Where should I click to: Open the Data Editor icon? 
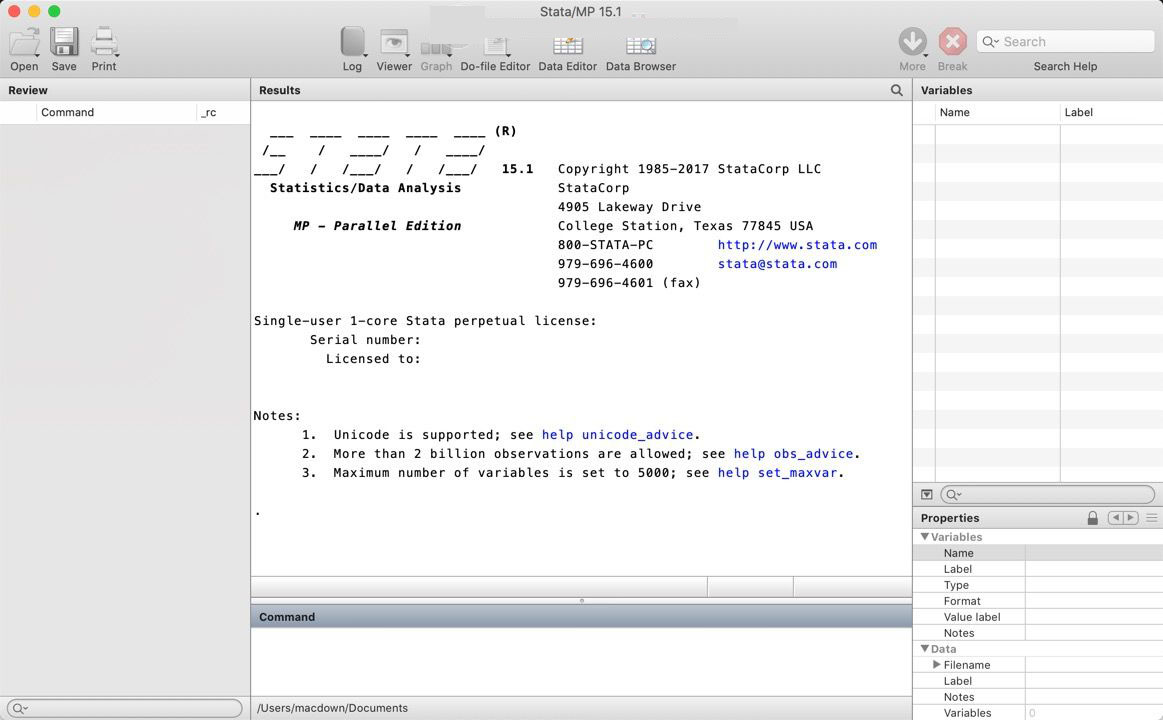point(567,46)
